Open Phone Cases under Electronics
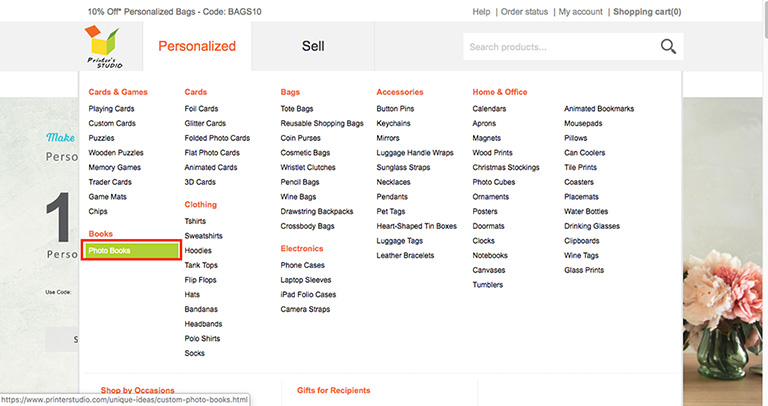 point(302,265)
